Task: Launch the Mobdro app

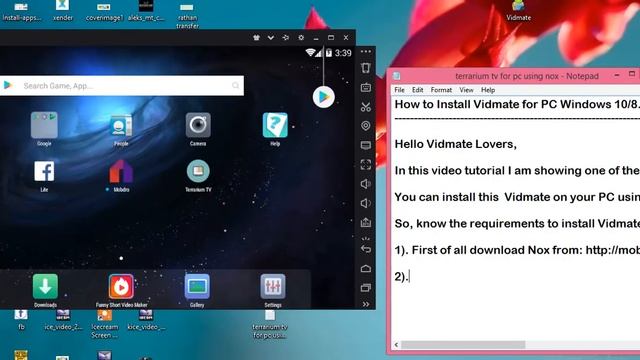Action: [x=121, y=176]
